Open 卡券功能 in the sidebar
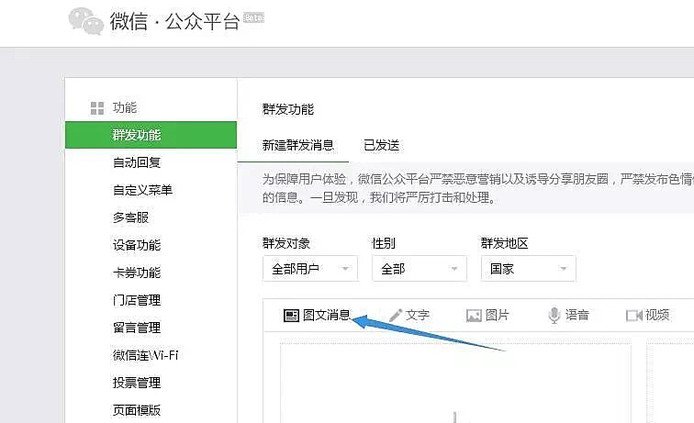This screenshot has width=694, height=423. pyautogui.click(x=137, y=272)
